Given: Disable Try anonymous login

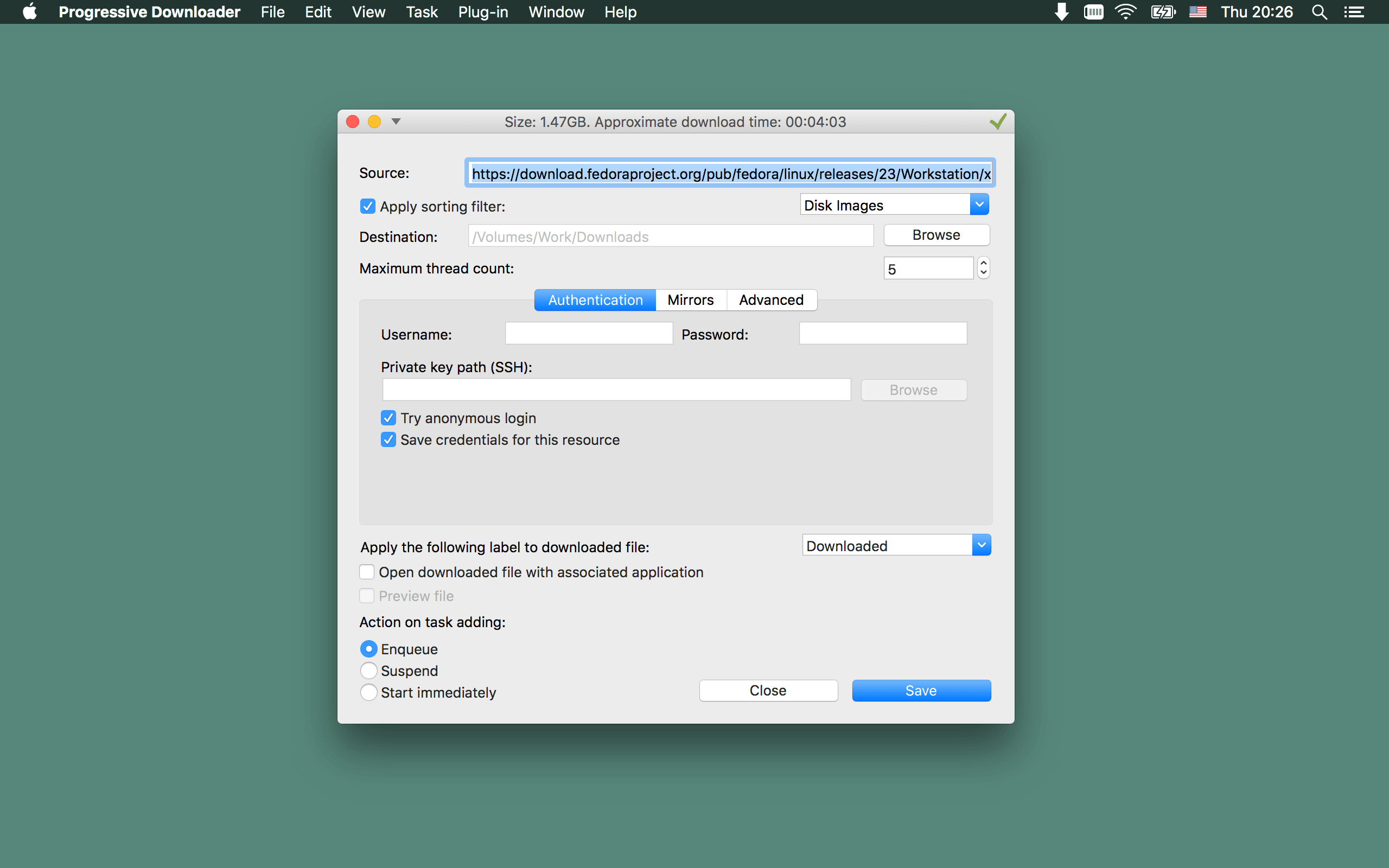Looking at the screenshot, I should [x=388, y=418].
